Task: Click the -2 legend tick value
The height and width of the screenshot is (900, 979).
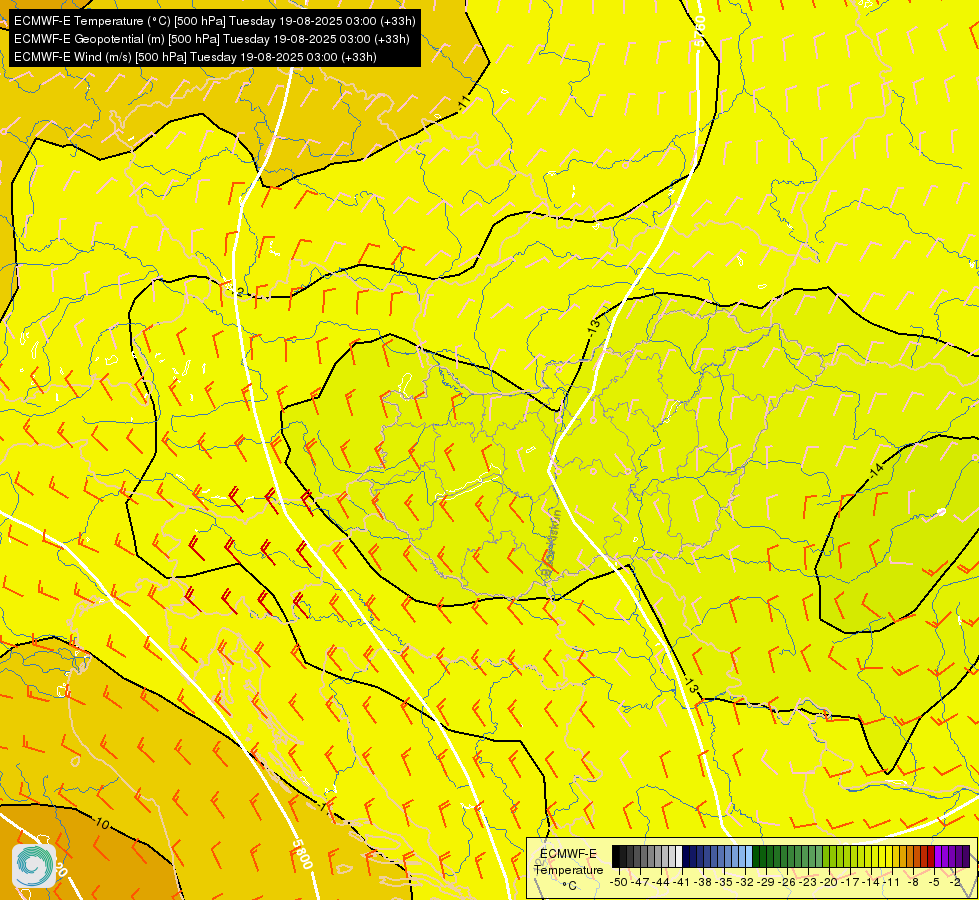Action: pos(955,882)
